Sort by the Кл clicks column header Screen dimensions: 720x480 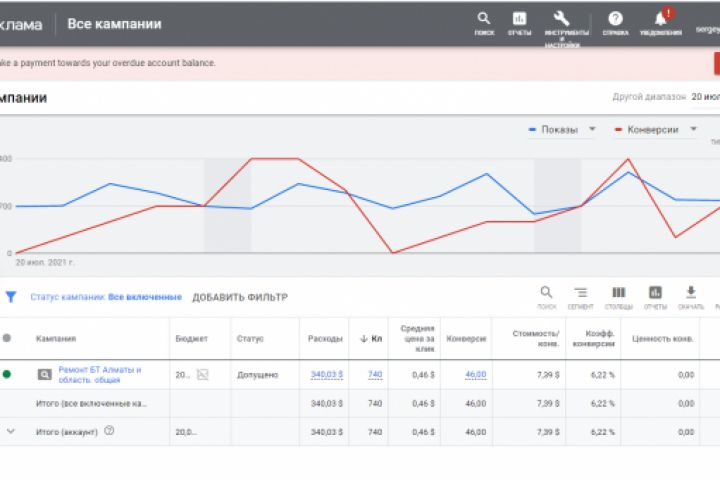coord(371,339)
